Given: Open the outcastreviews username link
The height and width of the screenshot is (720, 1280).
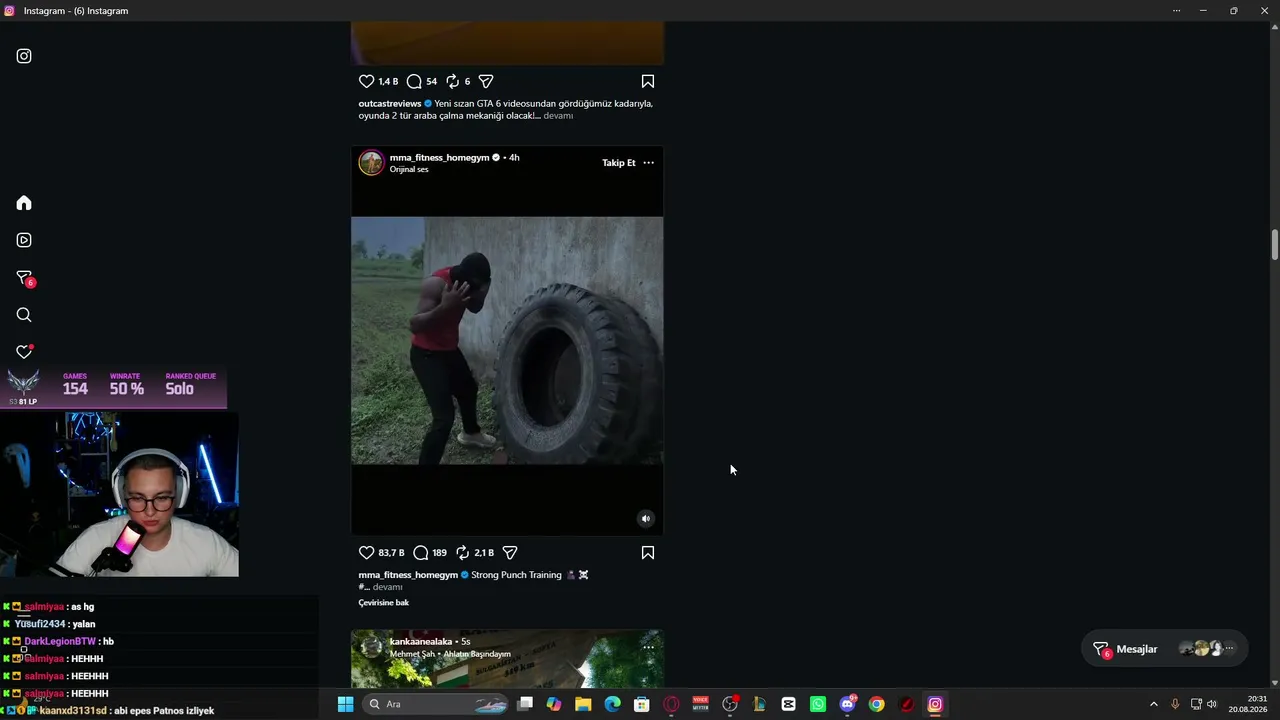Looking at the screenshot, I should pyautogui.click(x=390, y=103).
